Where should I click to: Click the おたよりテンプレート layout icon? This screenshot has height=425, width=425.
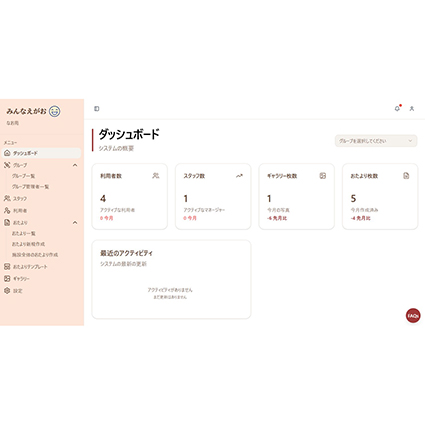click(7, 267)
